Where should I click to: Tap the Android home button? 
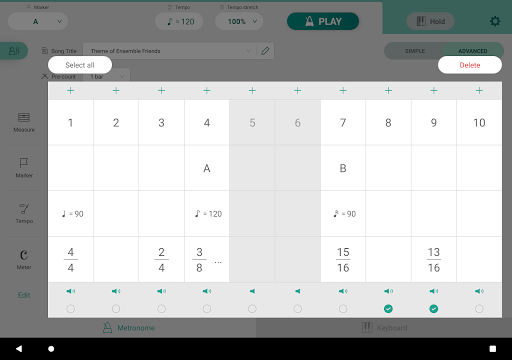(51, 349)
